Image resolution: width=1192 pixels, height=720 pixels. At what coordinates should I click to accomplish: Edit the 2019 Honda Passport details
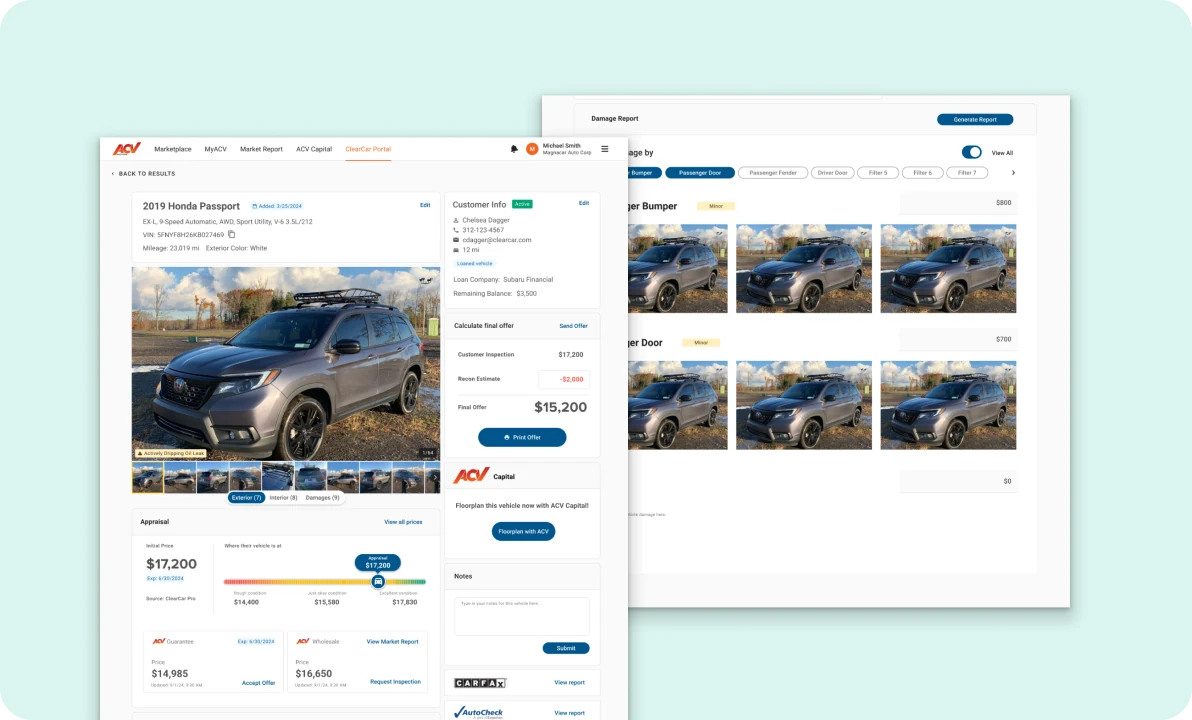425,205
